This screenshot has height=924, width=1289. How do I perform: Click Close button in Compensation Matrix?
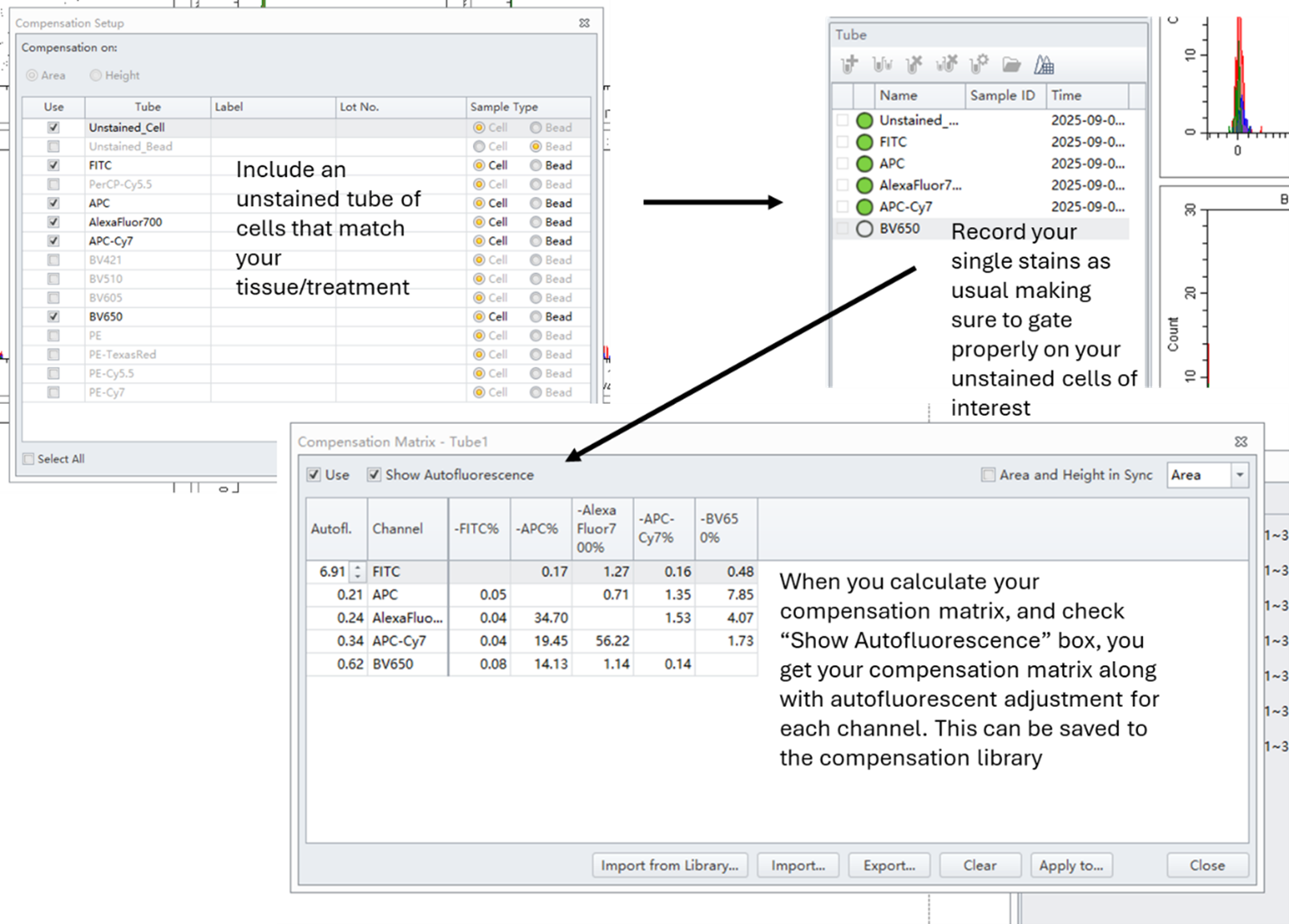(1207, 865)
